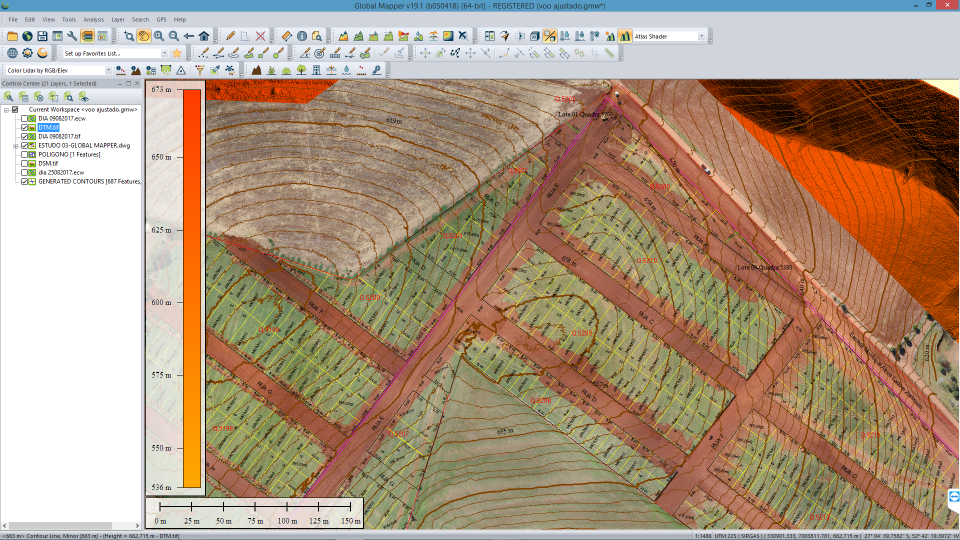Enable the POLIGONO layer checkbox
The image size is (960, 540).
24,154
